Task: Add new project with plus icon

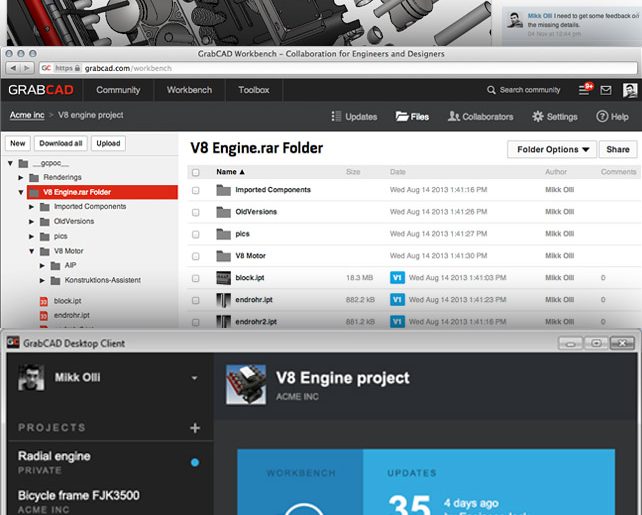Action: 195,428
